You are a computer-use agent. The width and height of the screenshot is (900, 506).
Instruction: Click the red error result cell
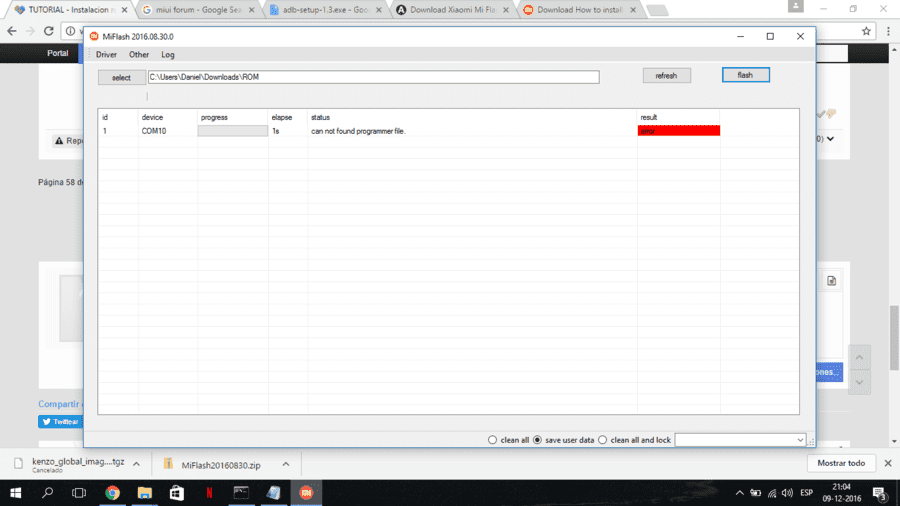678,131
